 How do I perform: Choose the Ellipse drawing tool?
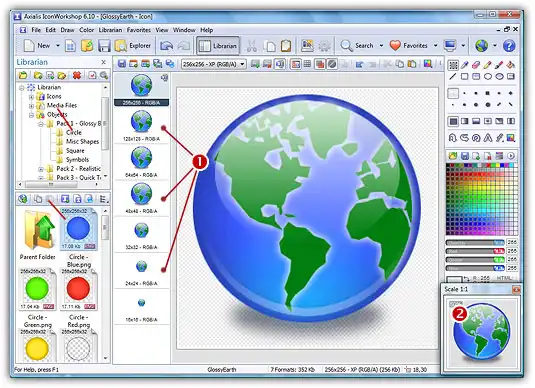click(488, 76)
